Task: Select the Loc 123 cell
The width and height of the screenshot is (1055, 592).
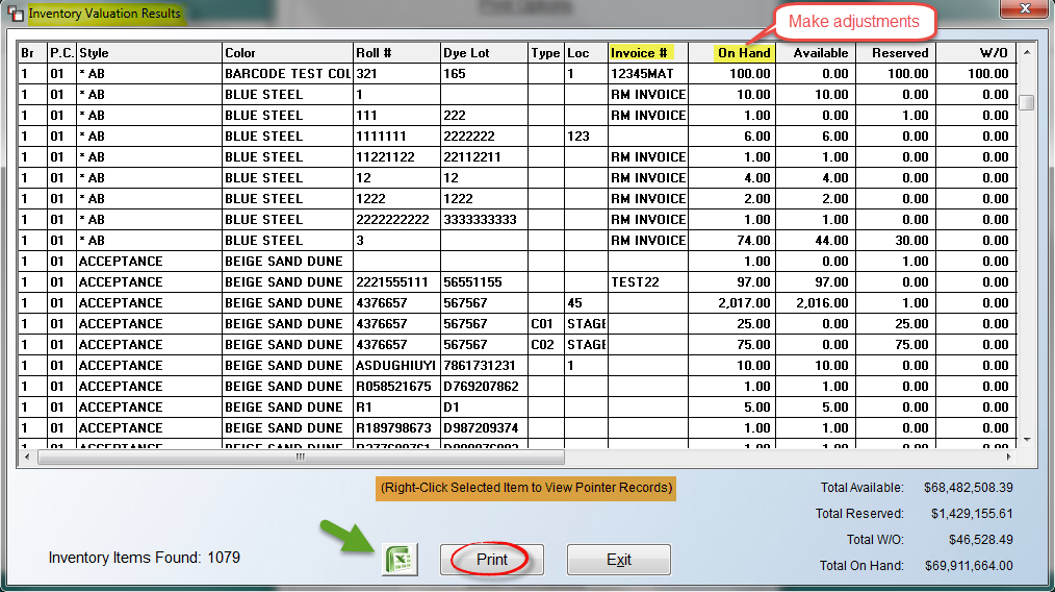Action: (x=586, y=136)
